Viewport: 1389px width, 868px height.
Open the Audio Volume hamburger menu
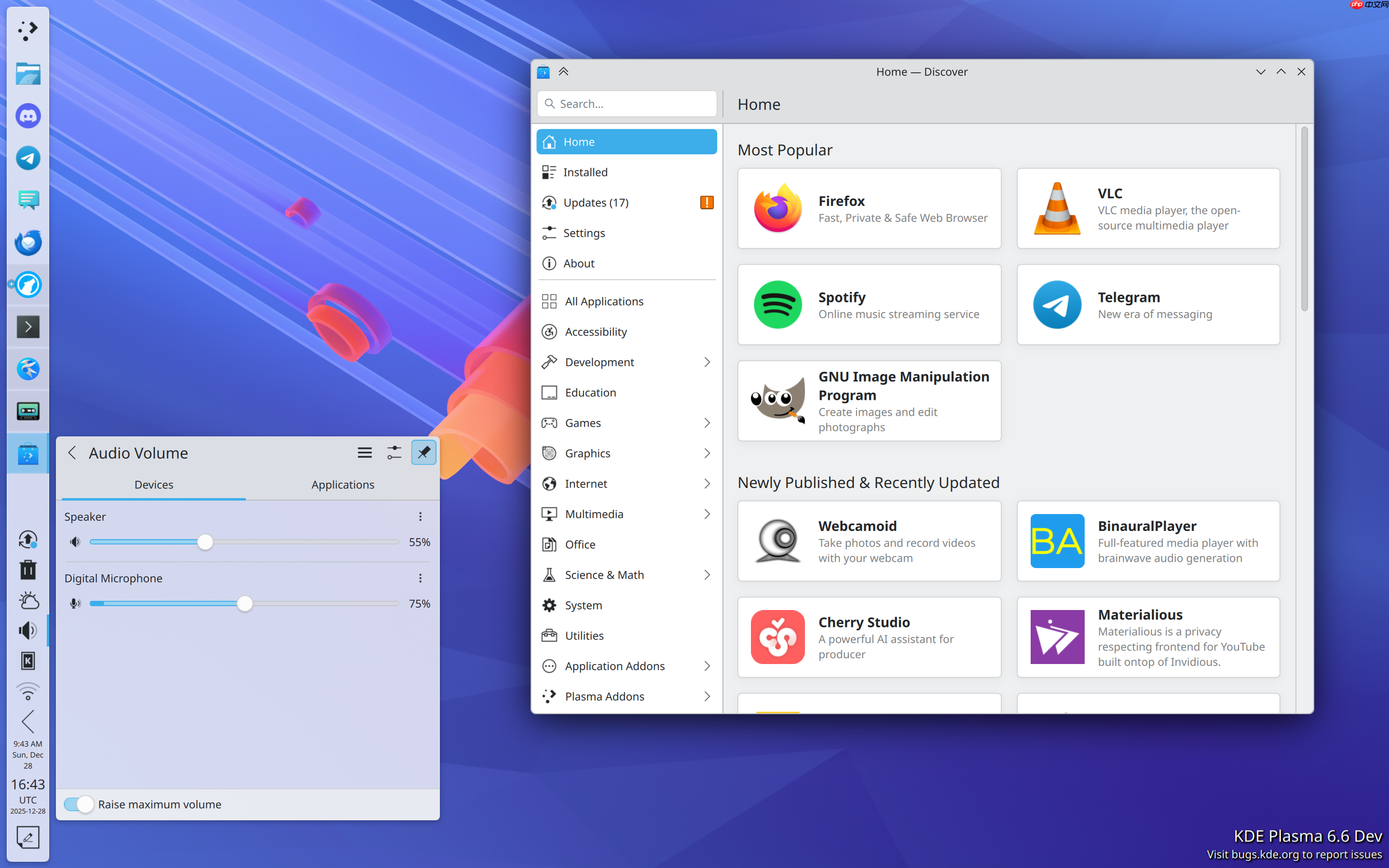(365, 452)
